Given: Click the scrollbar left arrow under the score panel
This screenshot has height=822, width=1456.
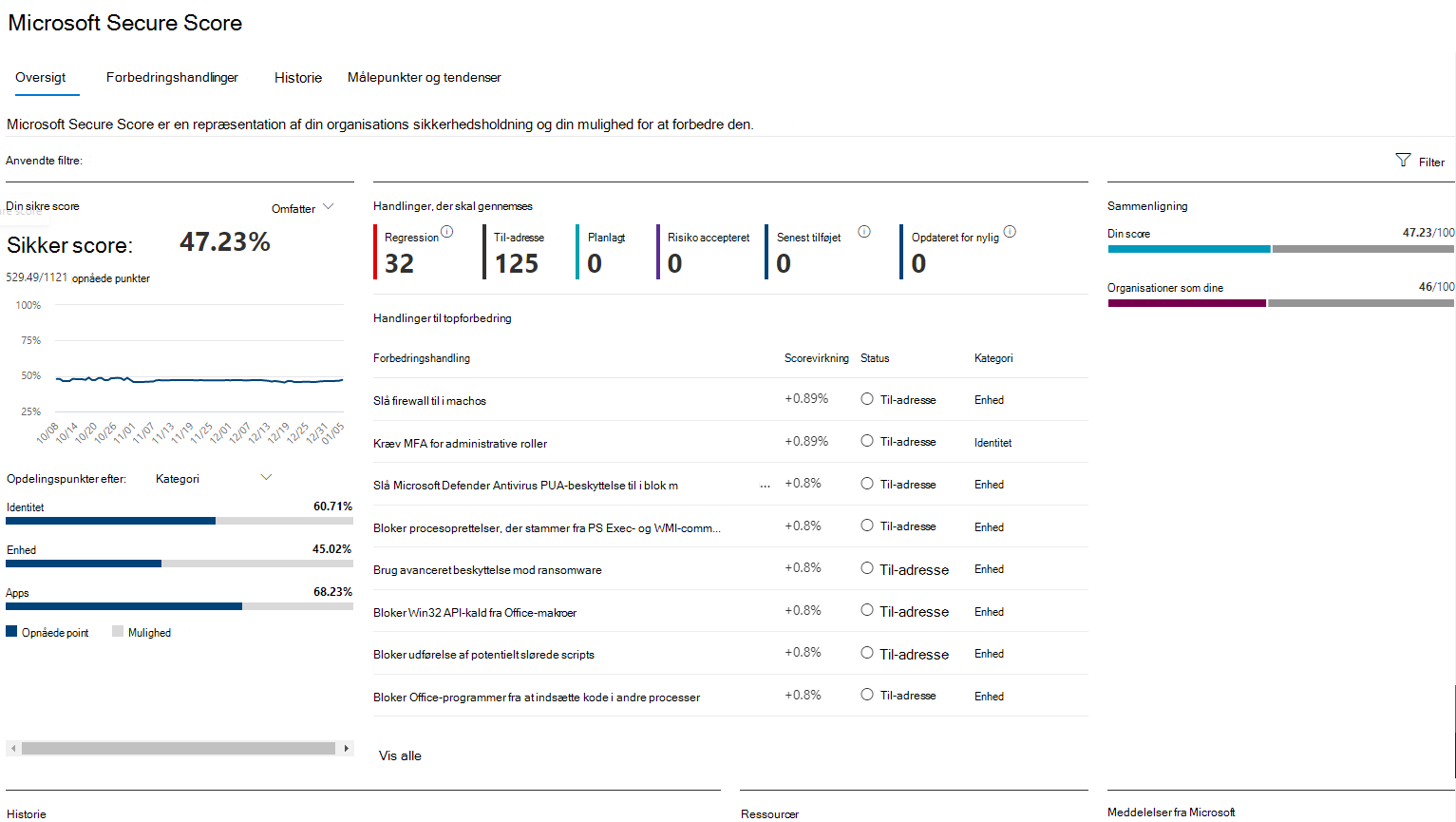Looking at the screenshot, I should 13,749.
